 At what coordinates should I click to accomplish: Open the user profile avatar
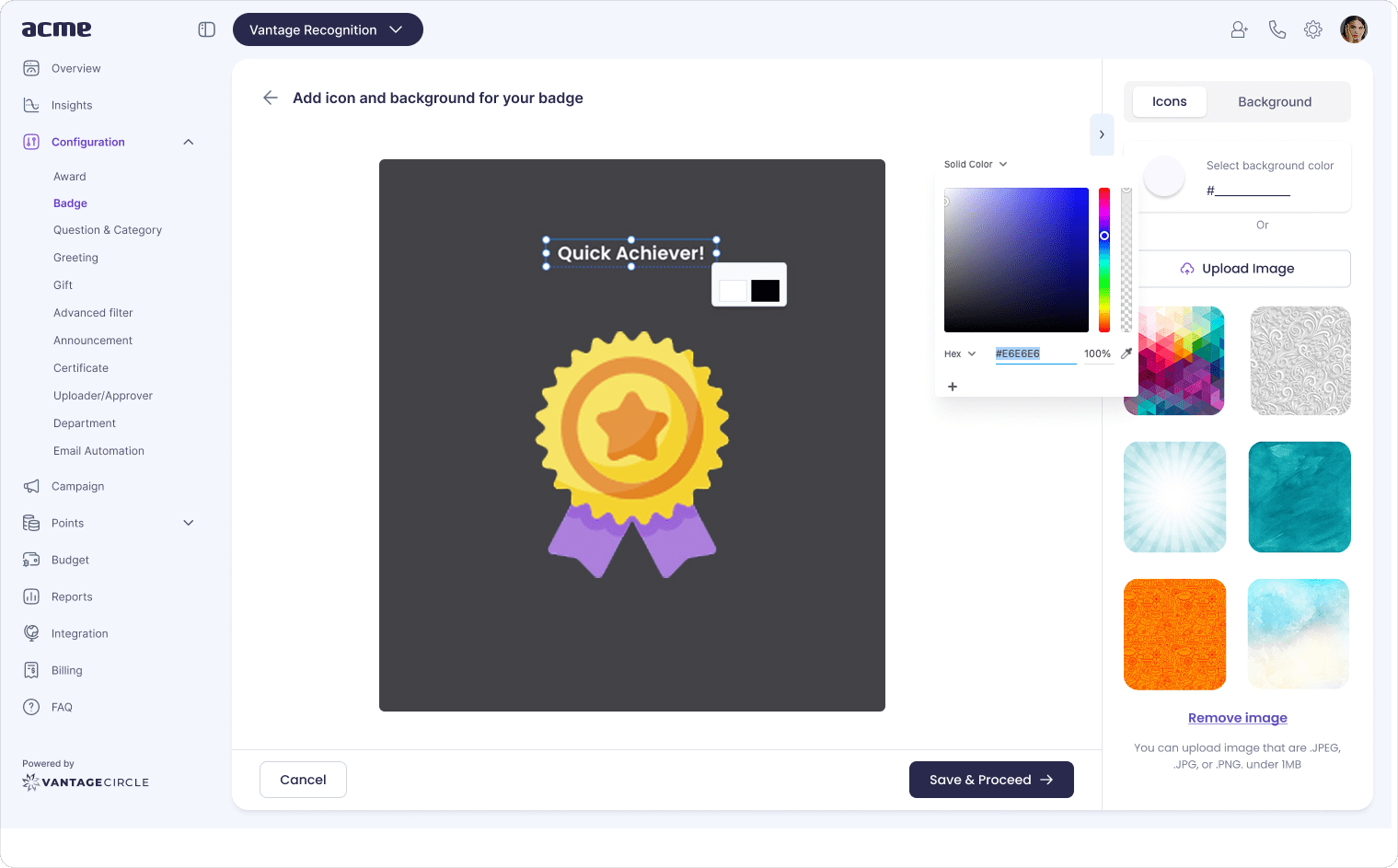(1354, 29)
